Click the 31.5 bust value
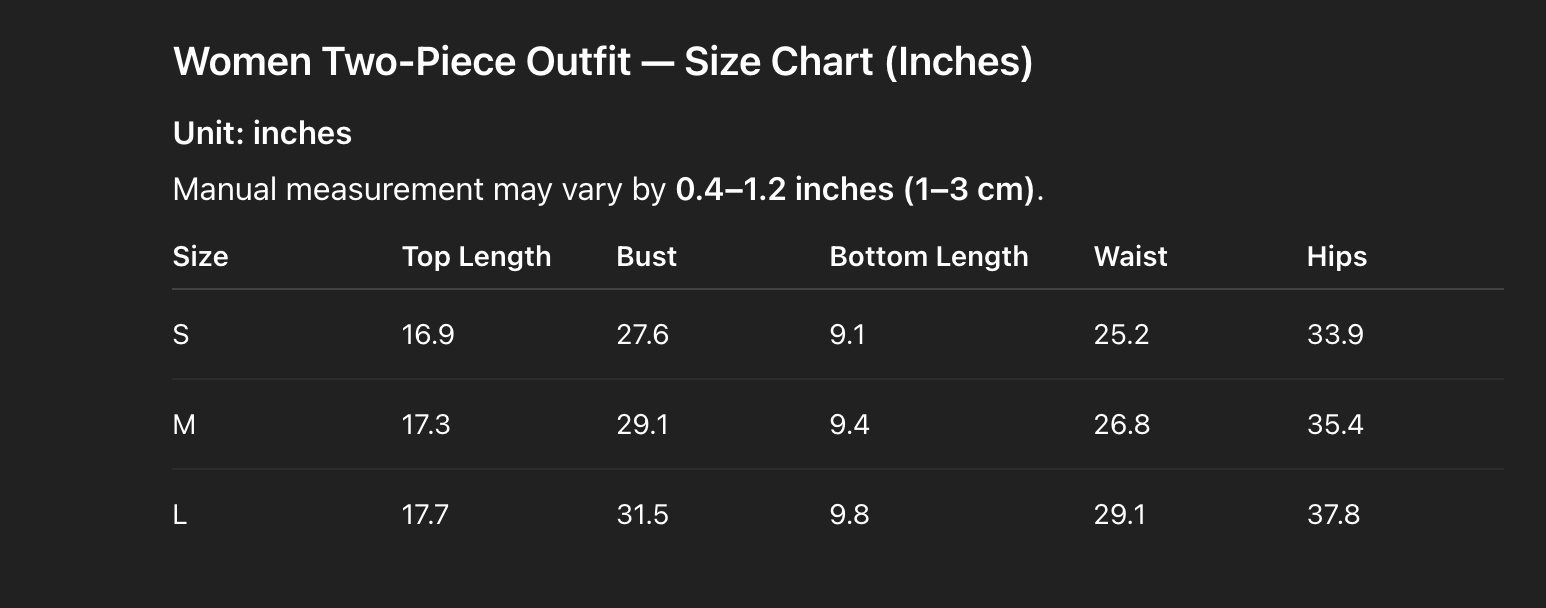 pyautogui.click(x=642, y=515)
